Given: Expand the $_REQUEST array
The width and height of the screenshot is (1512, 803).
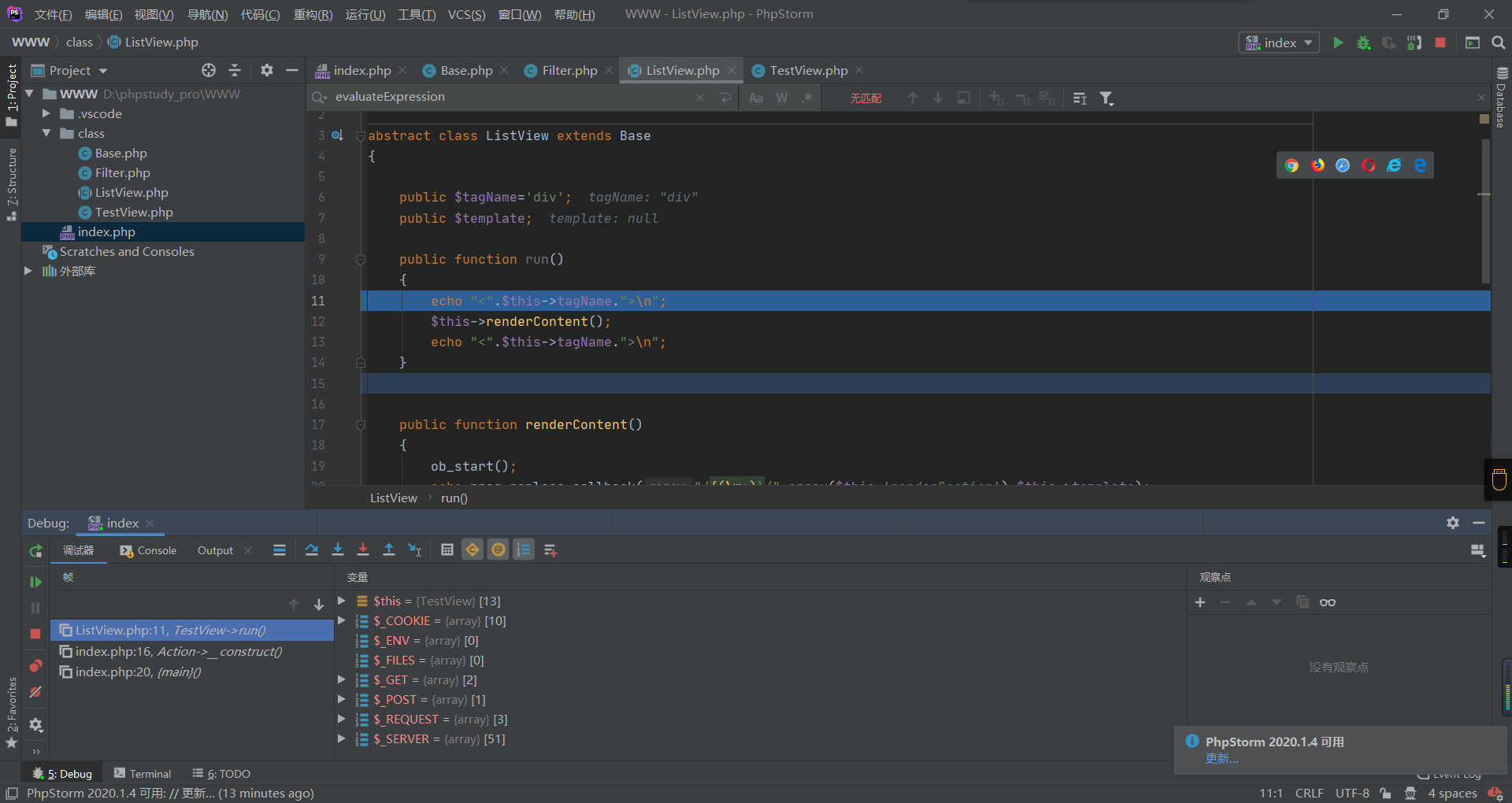Looking at the screenshot, I should 342,719.
